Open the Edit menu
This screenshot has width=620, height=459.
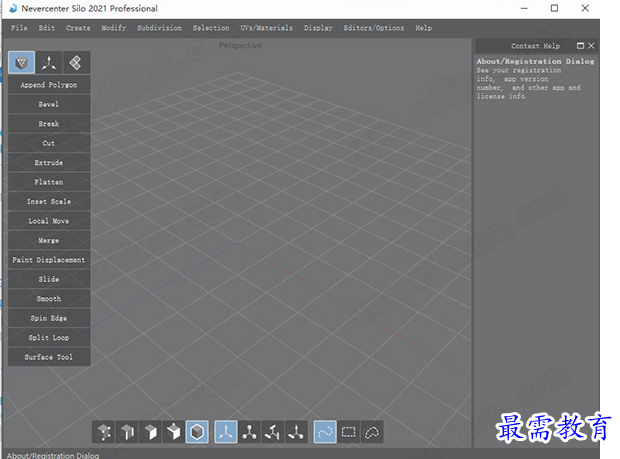(x=47, y=28)
